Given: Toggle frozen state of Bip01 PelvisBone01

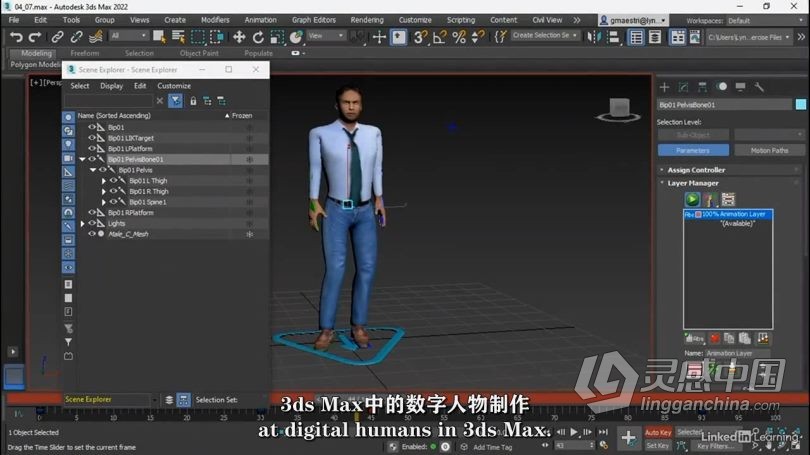Looking at the screenshot, I should click(250, 159).
